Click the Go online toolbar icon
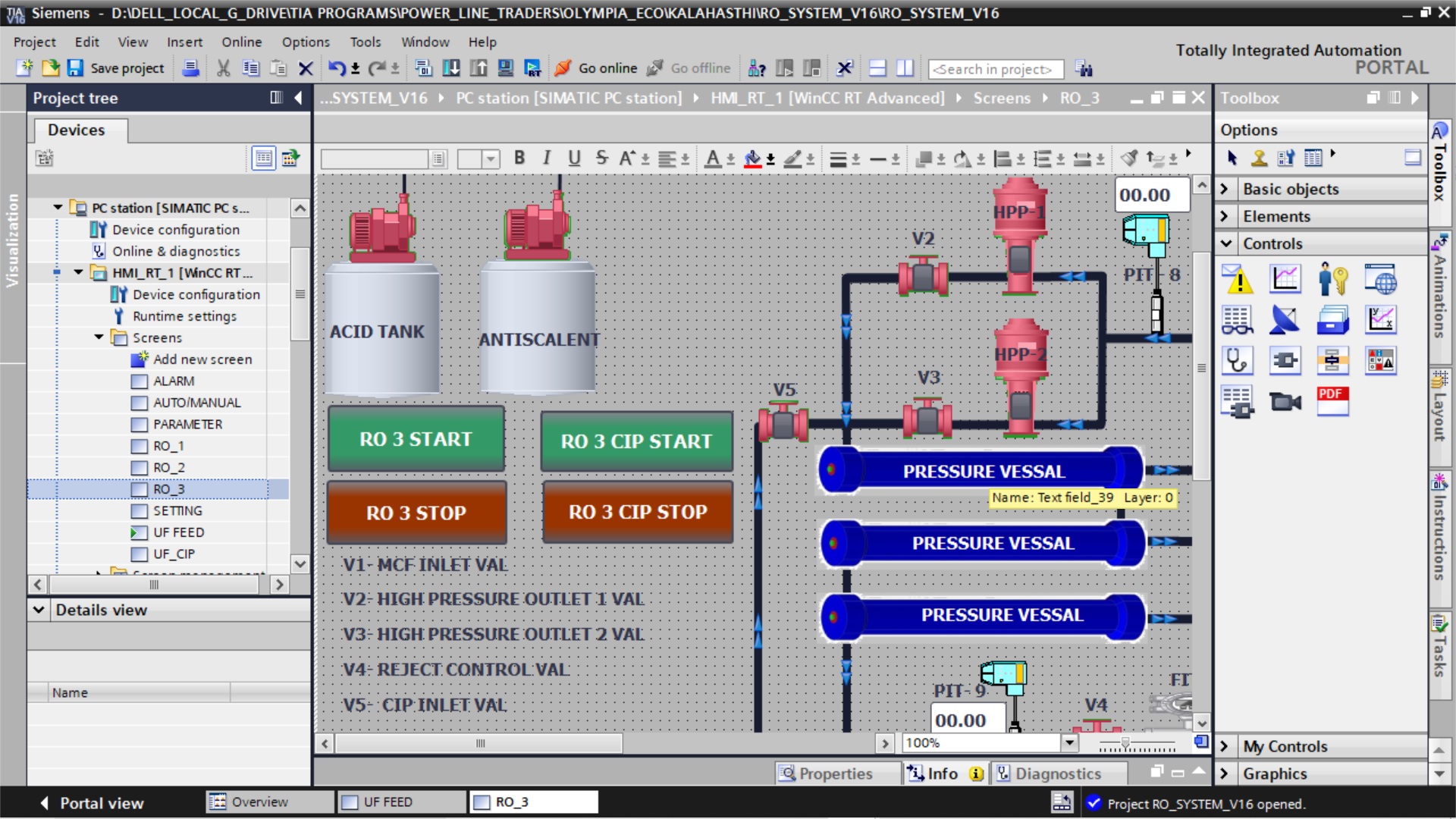Image resolution: width=1456 pixels, height=819 pixels. pos(563,68)
